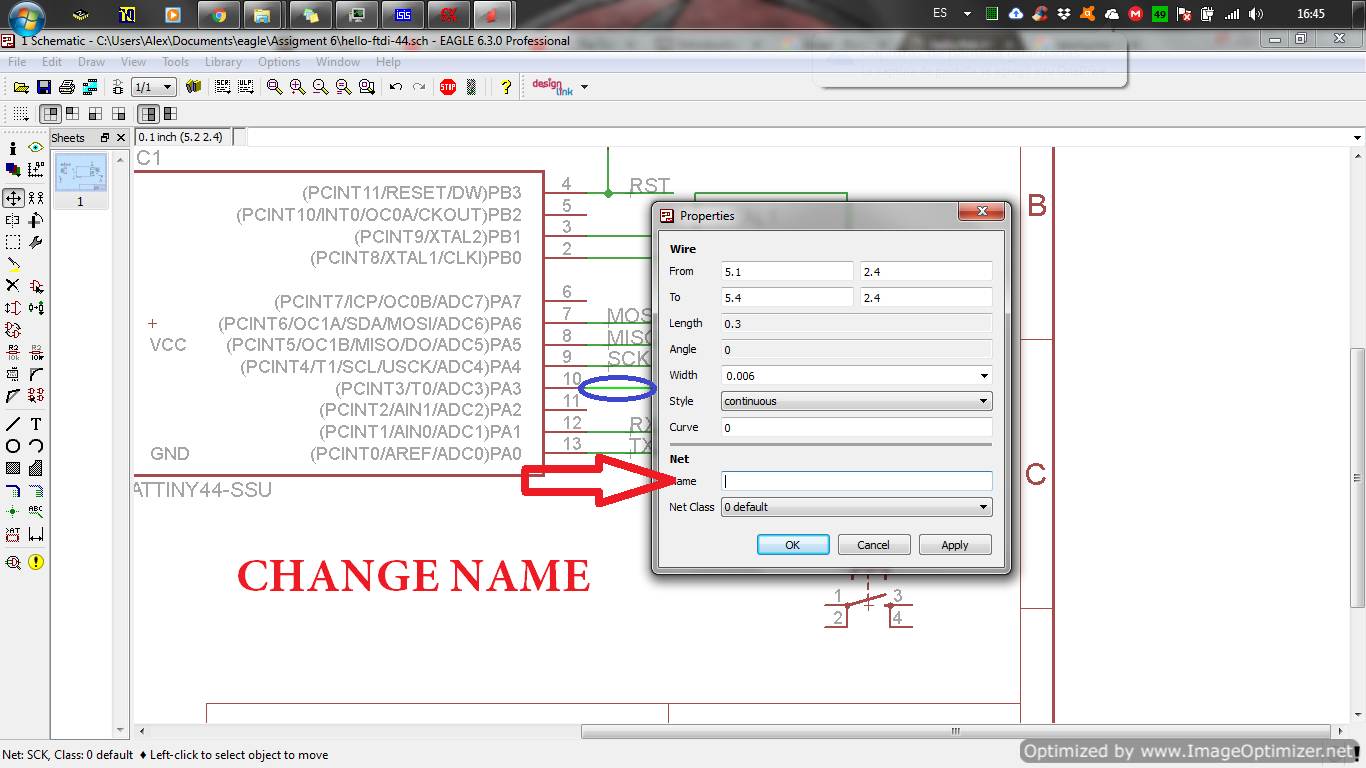This screenshot has width=1366, height=768.
Task: Open the View menu
Action: 133,62
